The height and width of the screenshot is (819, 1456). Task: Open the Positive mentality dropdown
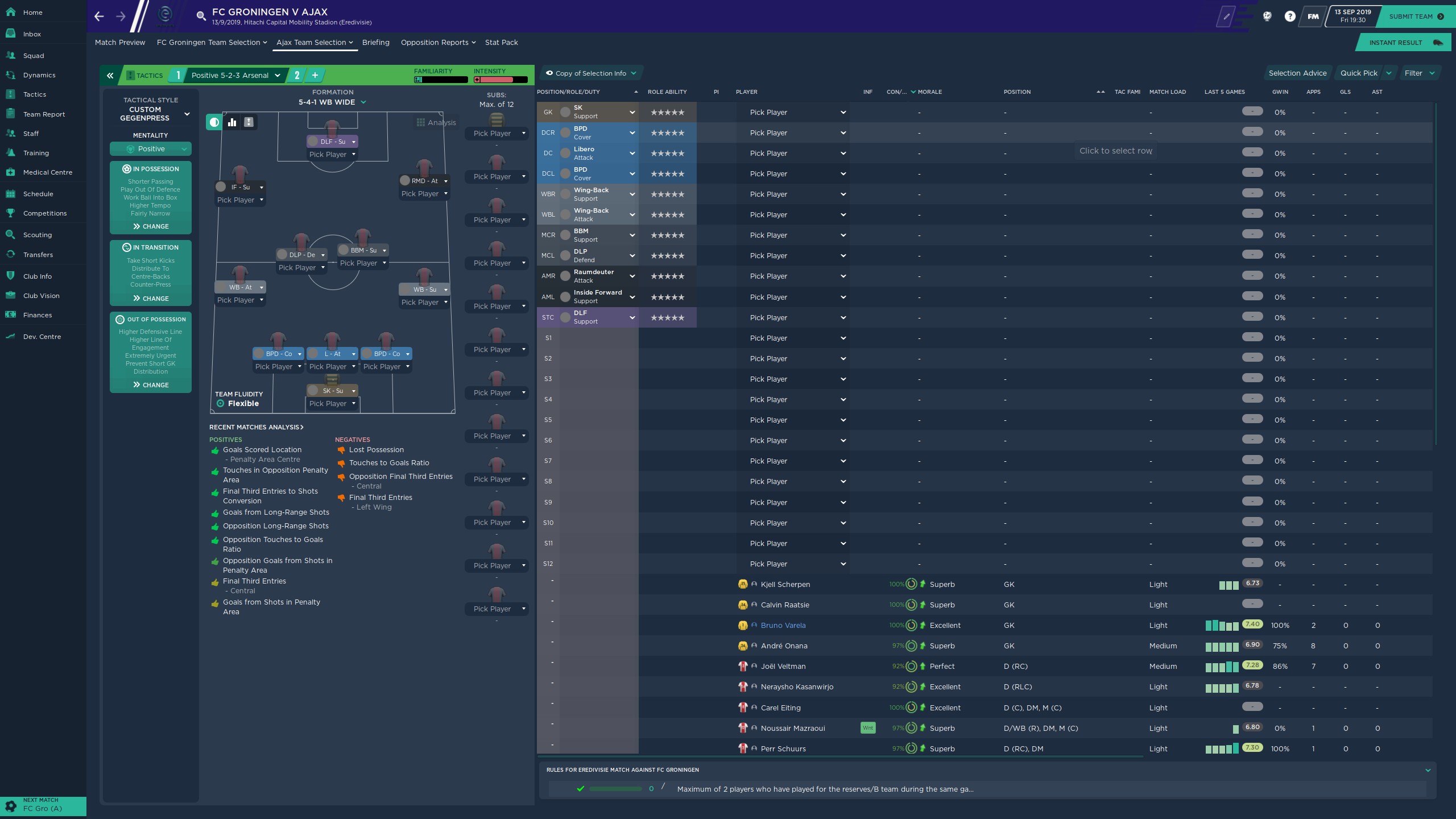151,149
